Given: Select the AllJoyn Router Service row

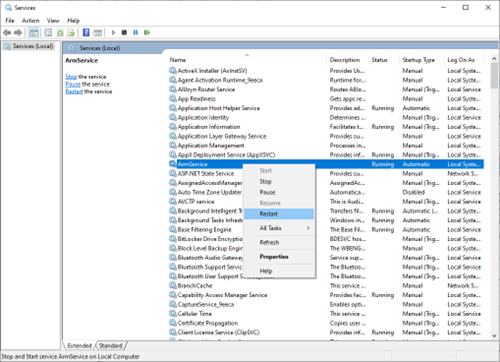Looking at the screenshot, I should pyautogui.click(x=326, y=89).
